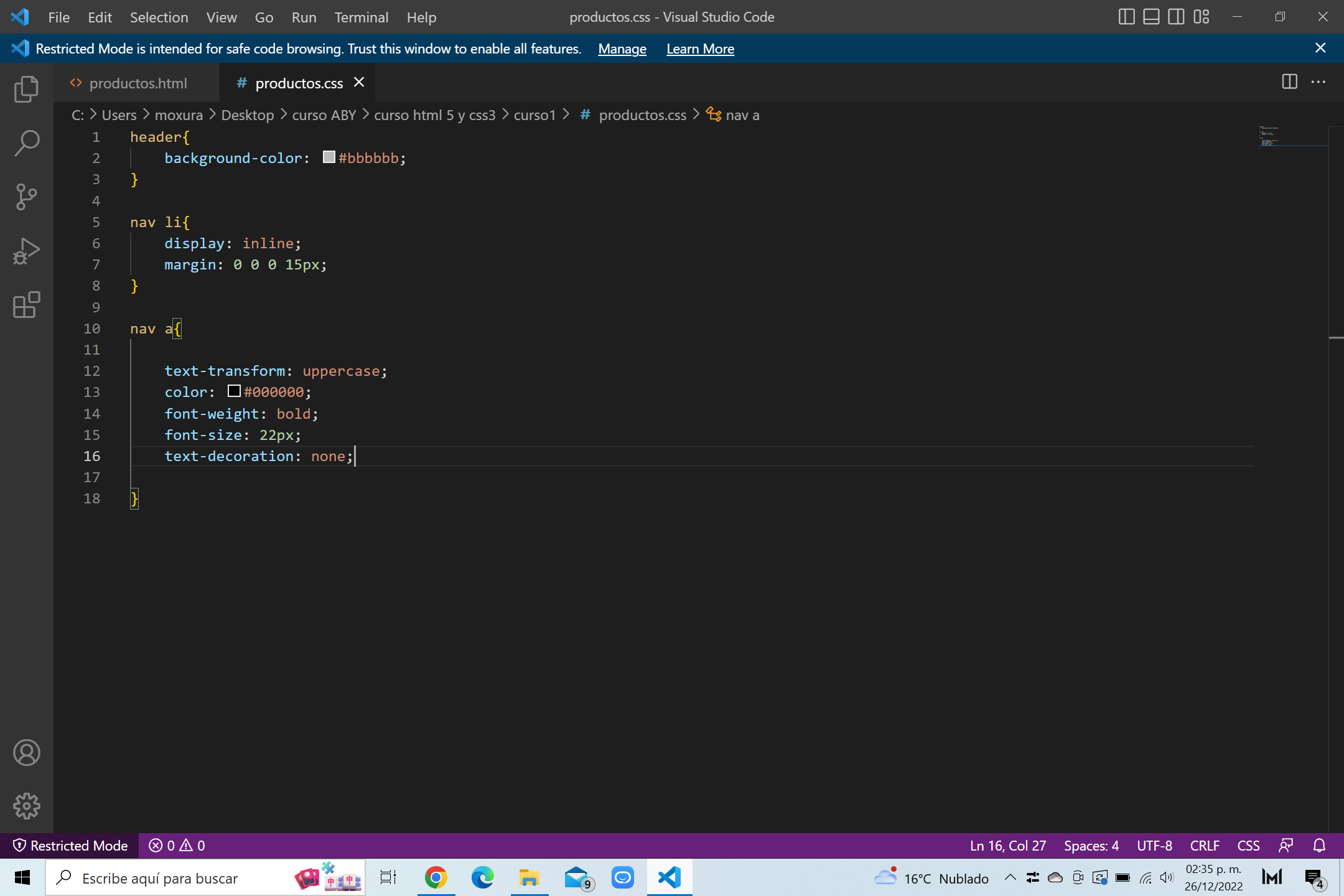Click the error and warning status bar indicator
Screen dimensions: 1344x896
tap(177, 845)
